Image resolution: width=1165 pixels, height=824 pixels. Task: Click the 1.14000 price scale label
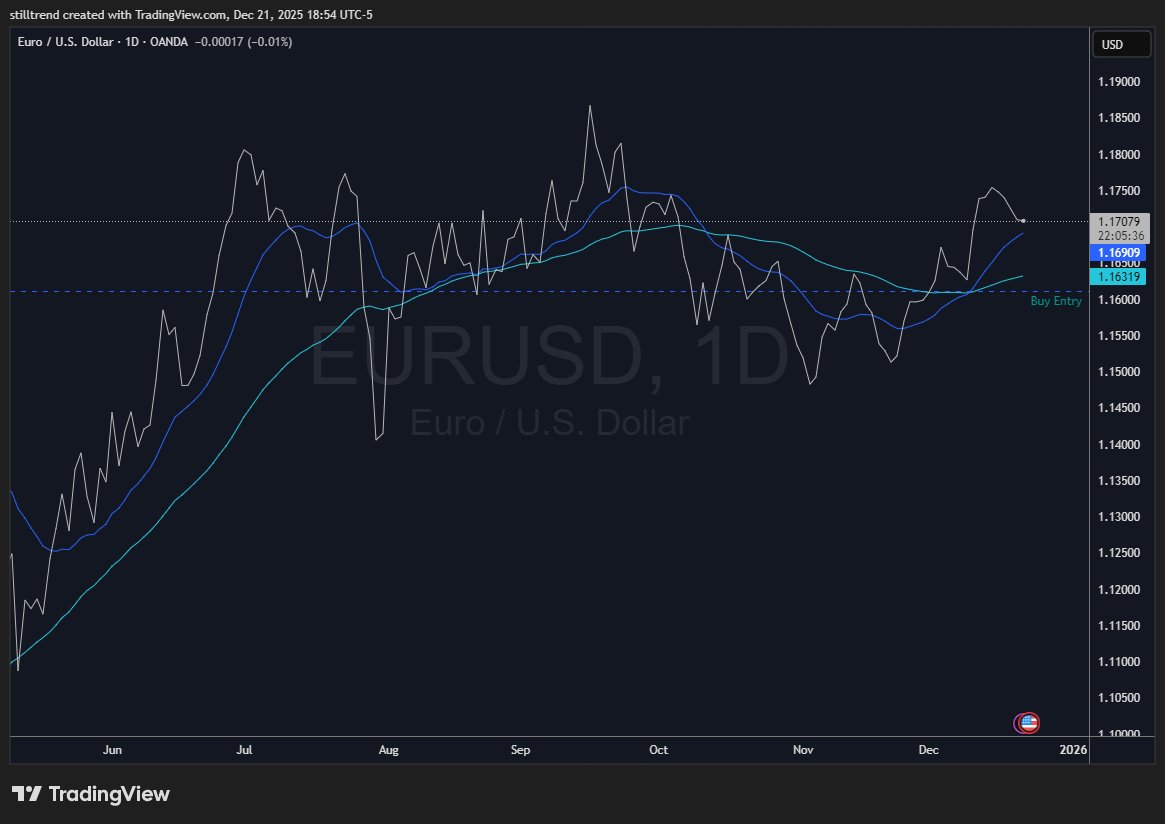1119,444
